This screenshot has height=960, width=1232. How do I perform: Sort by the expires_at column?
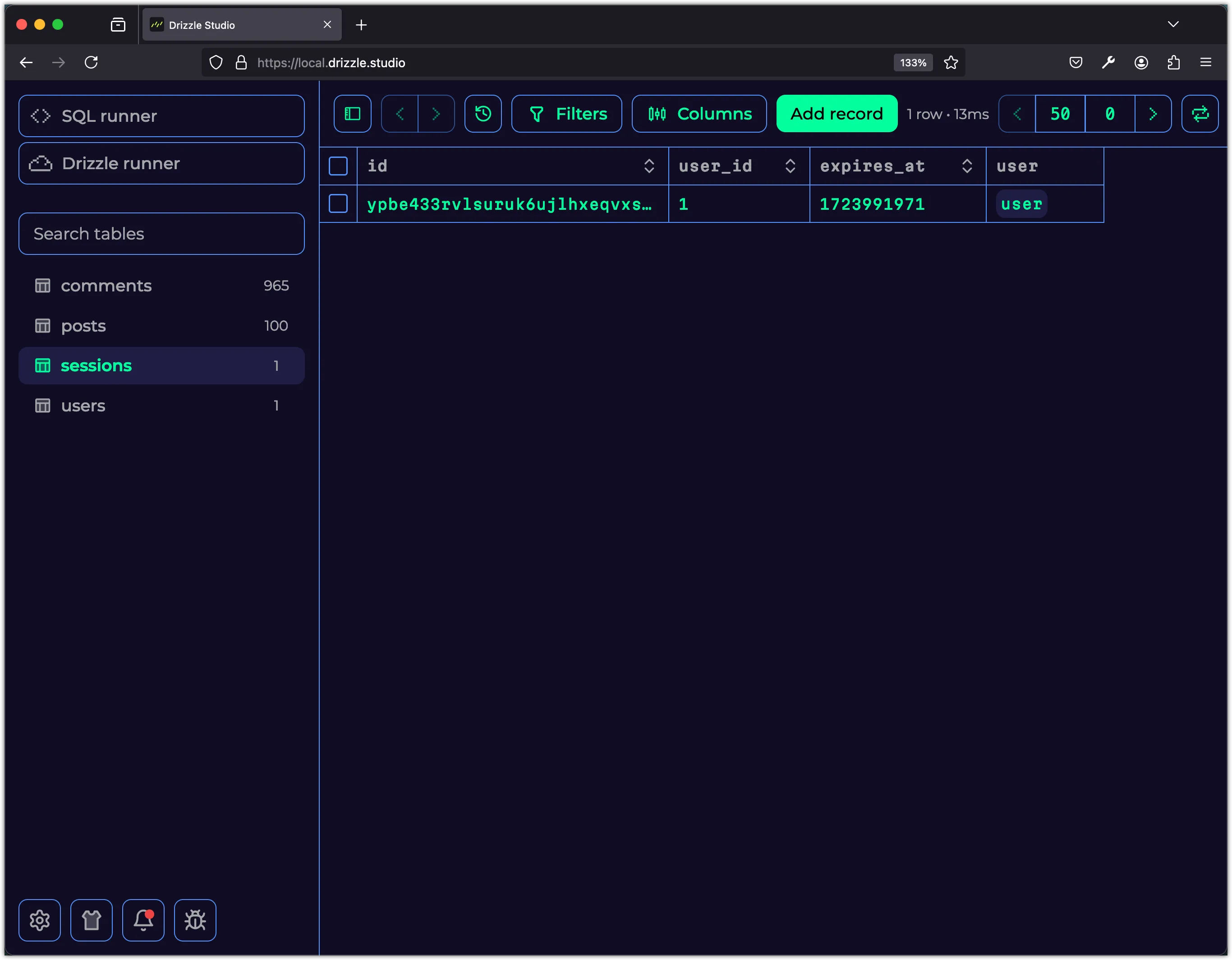pos(966,166)
